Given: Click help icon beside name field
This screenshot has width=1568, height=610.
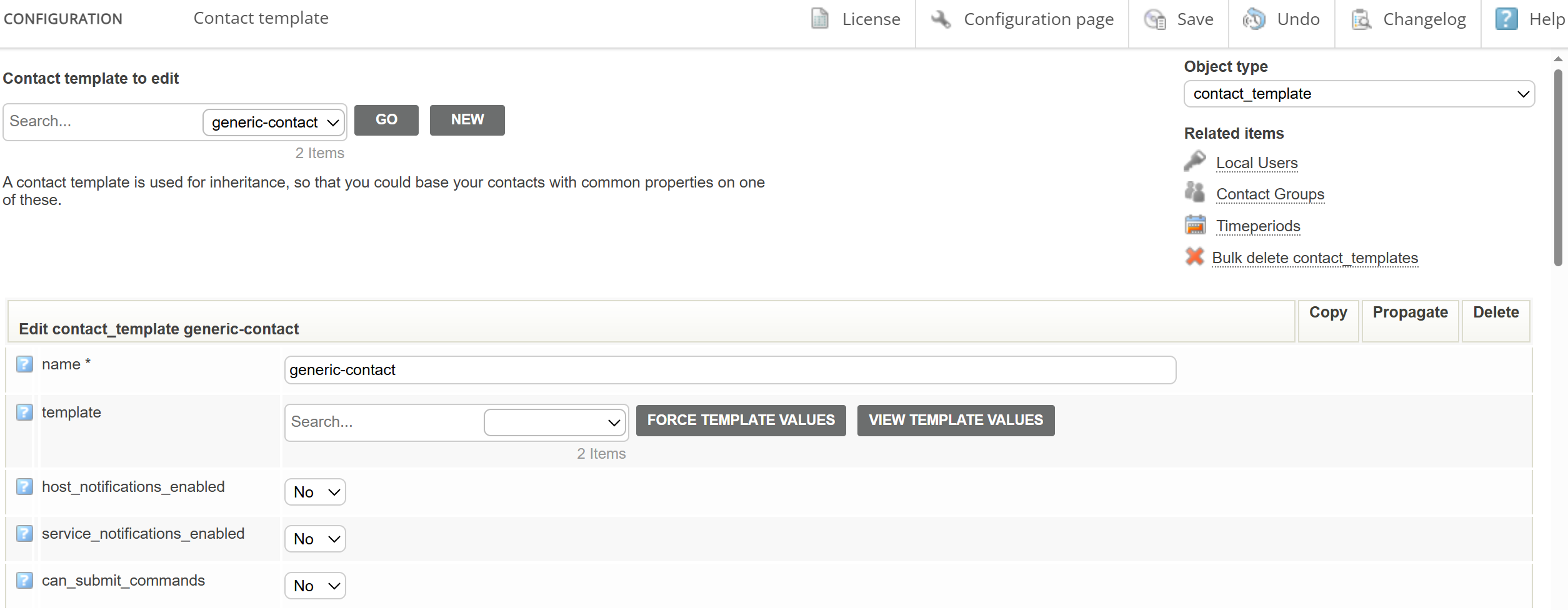Looking at the screenshot, I should [x=24, y=364].
